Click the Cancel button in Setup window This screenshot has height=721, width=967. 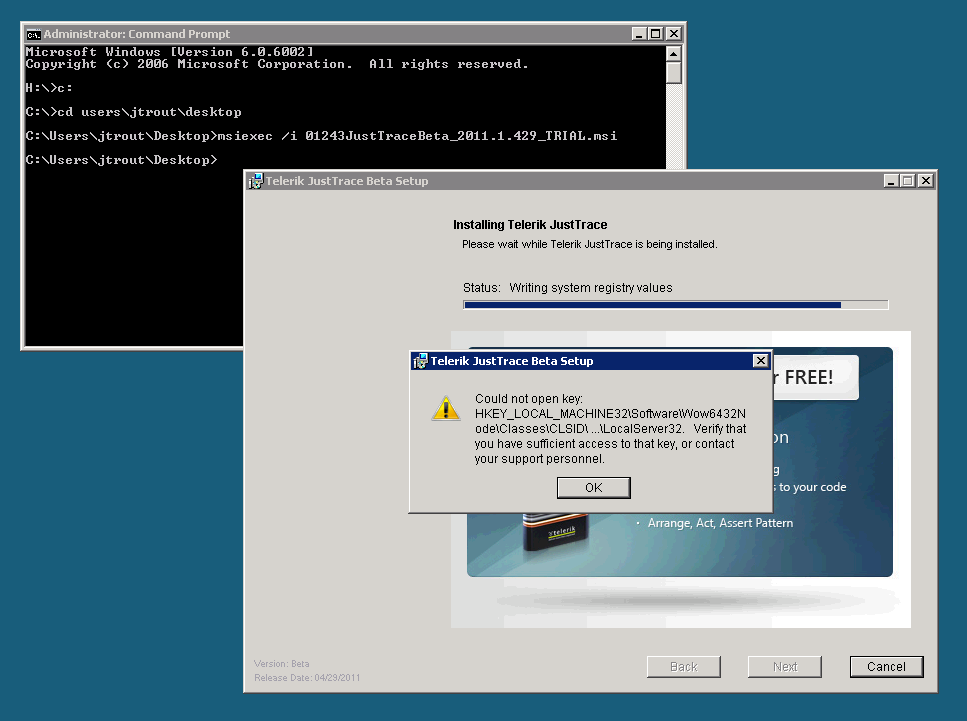coord(886,666)
